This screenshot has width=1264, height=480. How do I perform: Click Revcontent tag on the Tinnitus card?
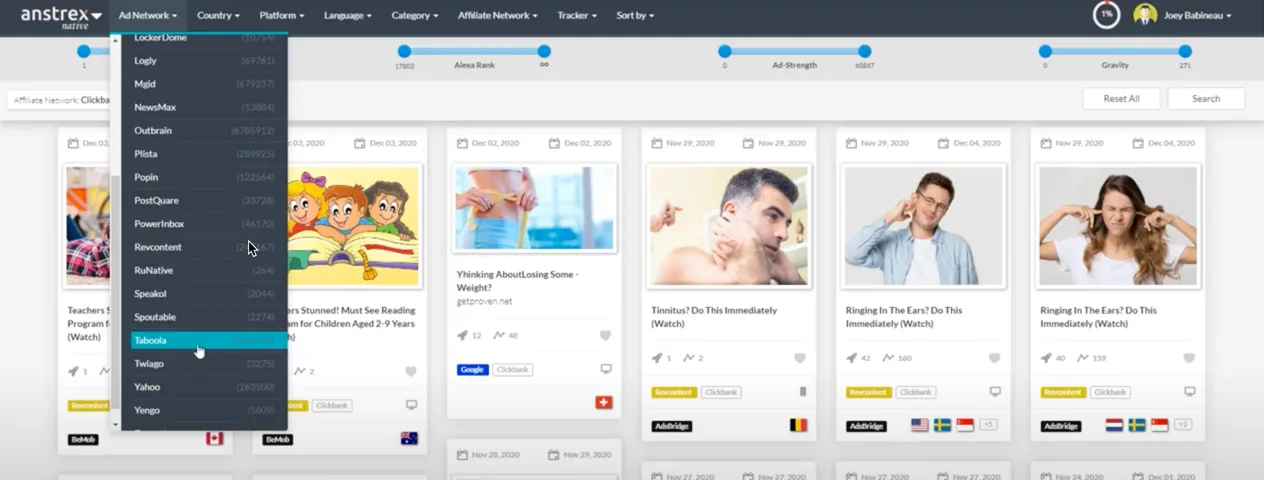(x=674, y=392)
